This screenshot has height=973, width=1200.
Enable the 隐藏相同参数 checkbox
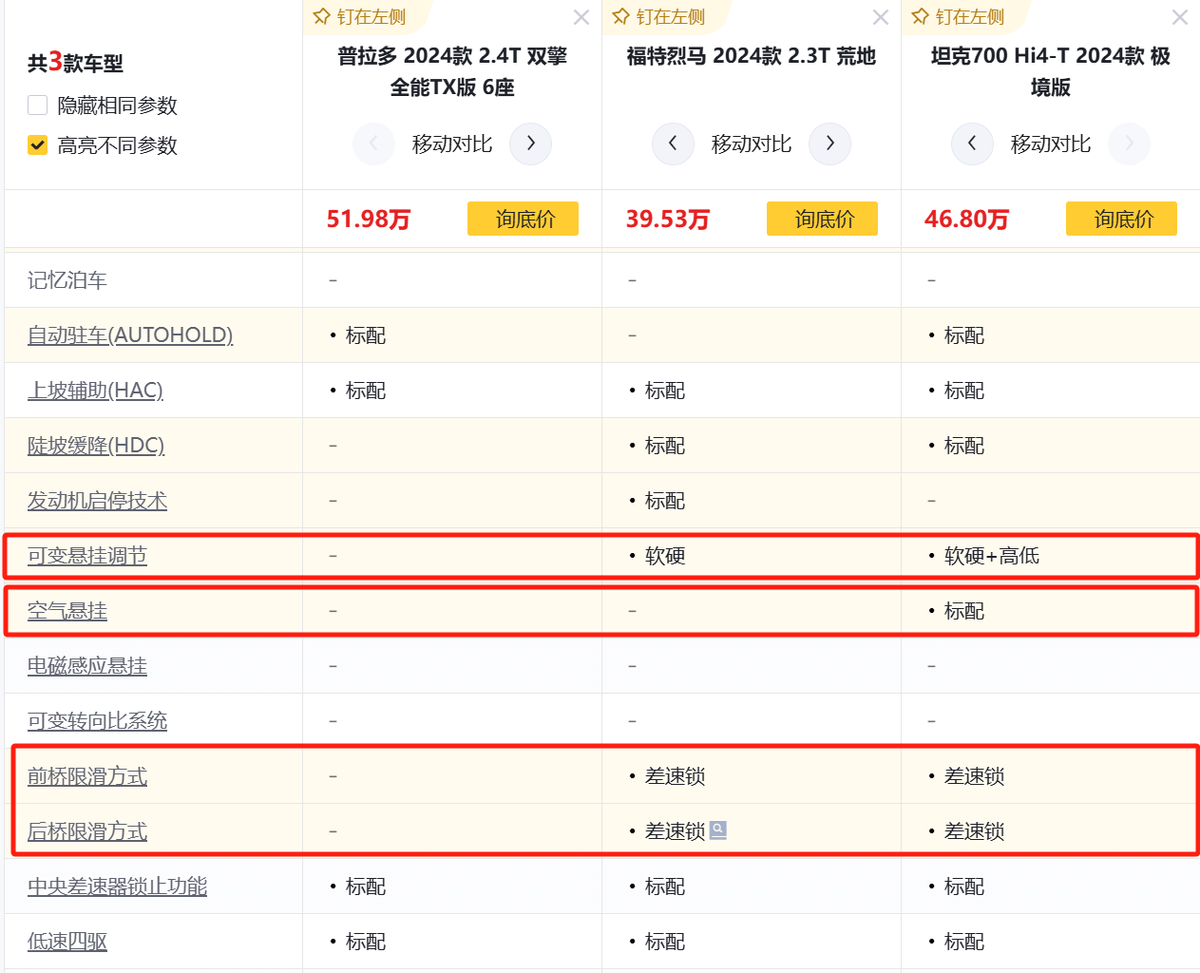(37, 104)
